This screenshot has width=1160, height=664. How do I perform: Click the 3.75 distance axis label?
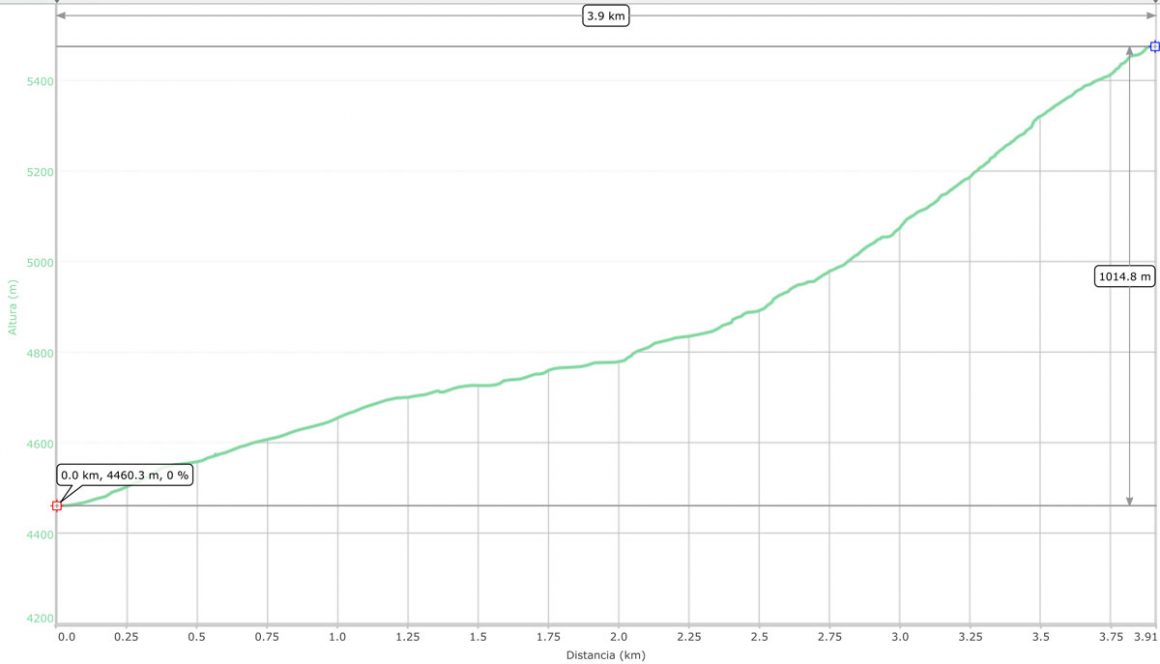[x=1110, y=637]
